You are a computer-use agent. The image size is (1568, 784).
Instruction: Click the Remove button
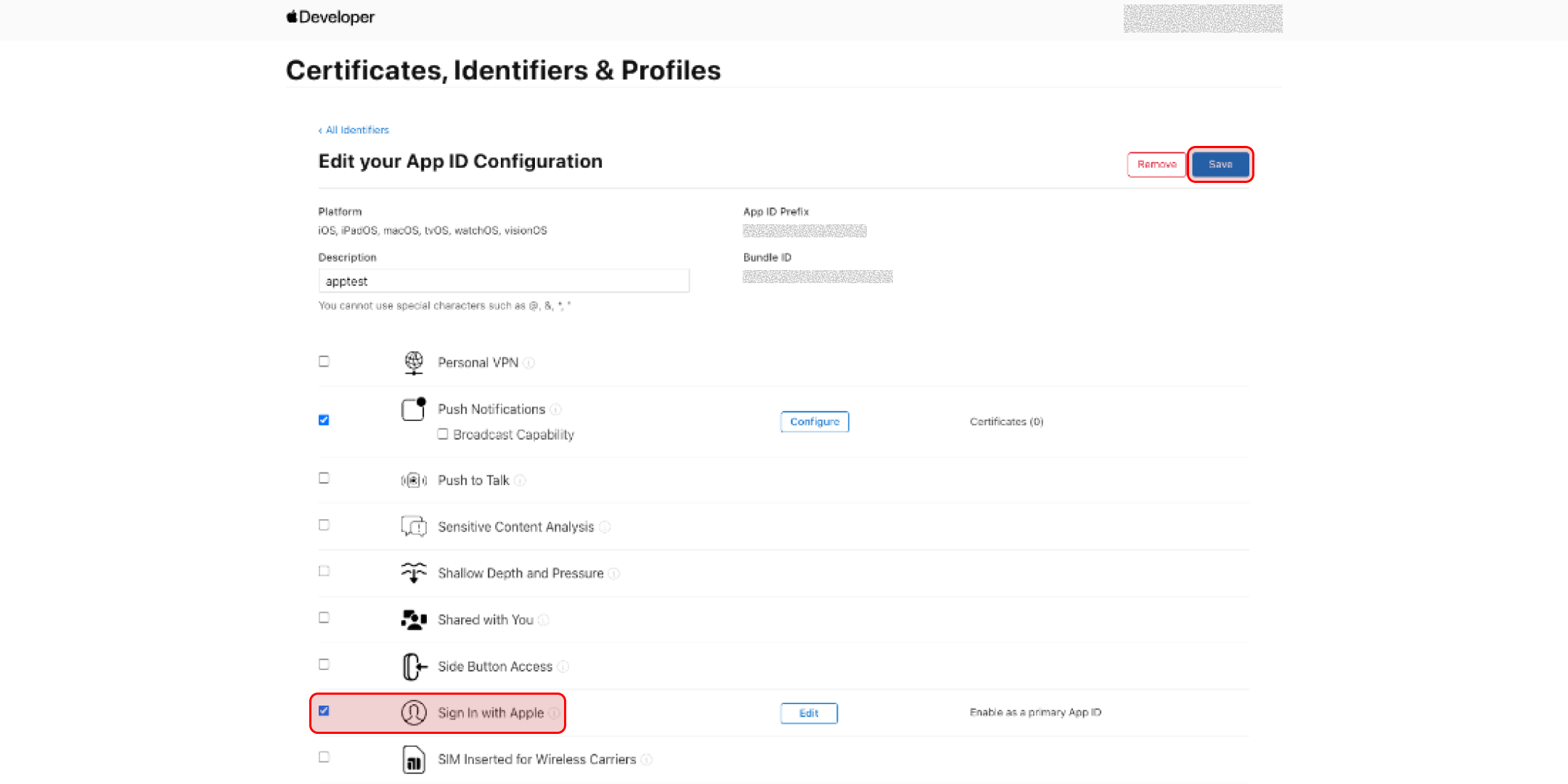pyautogui.click(x=1156, y=165)
